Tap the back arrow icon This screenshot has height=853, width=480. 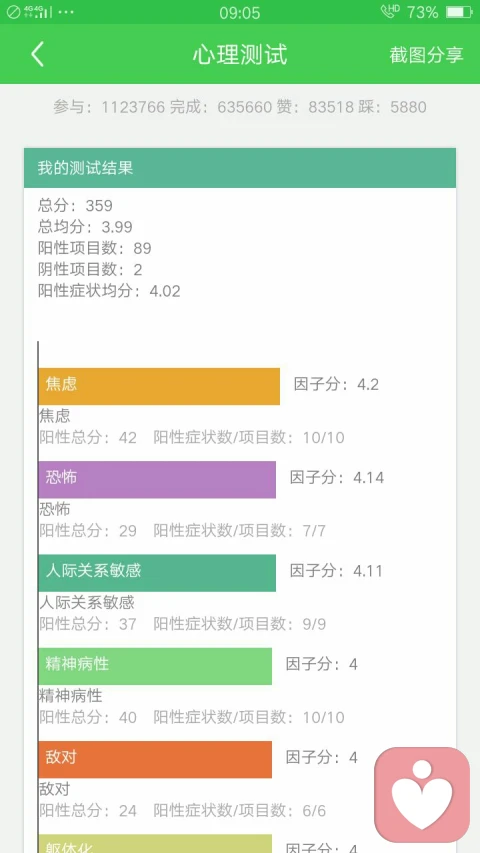click(x=37, y=54)
